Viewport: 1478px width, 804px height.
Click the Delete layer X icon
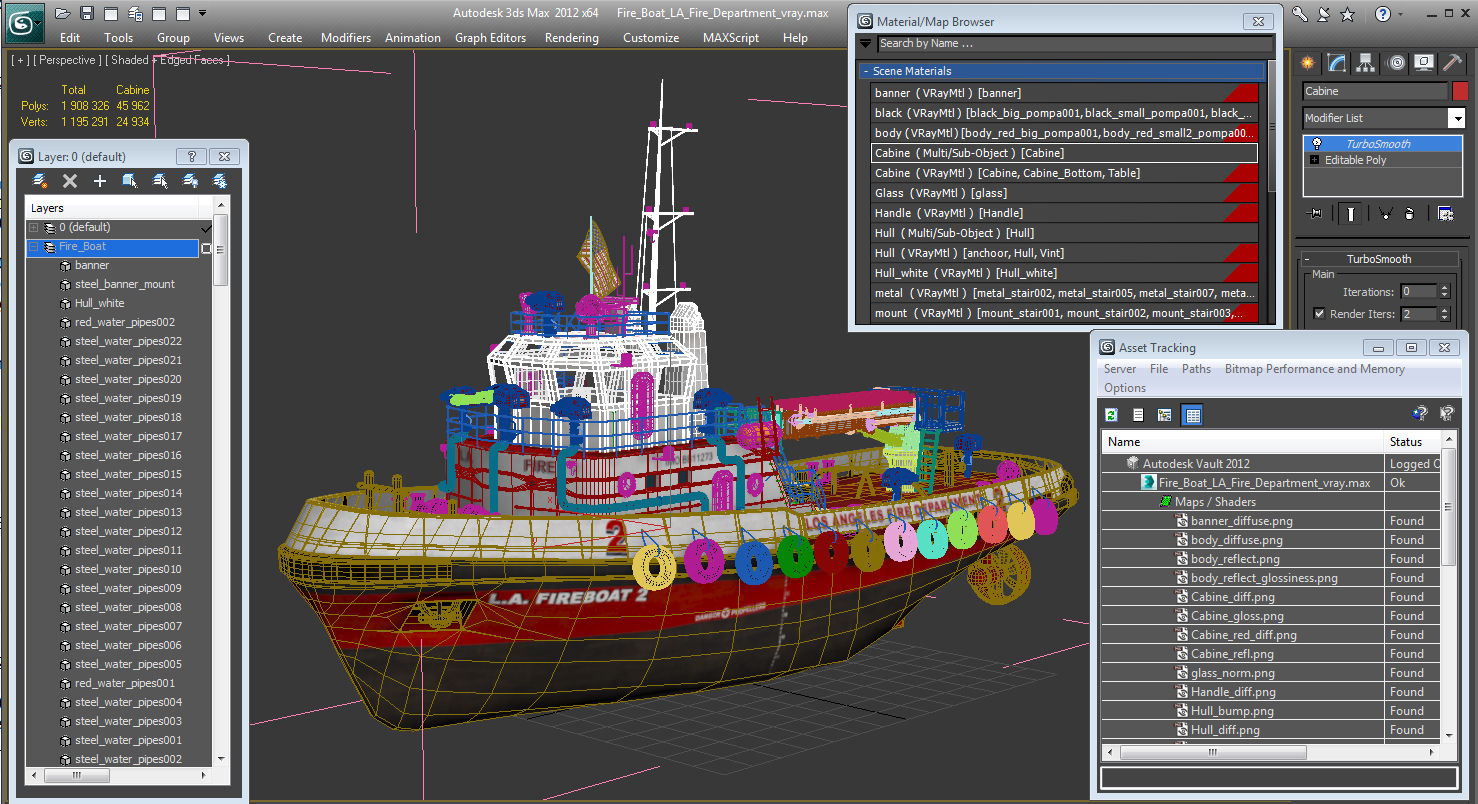pyautogui.click(x=70, y=181)
